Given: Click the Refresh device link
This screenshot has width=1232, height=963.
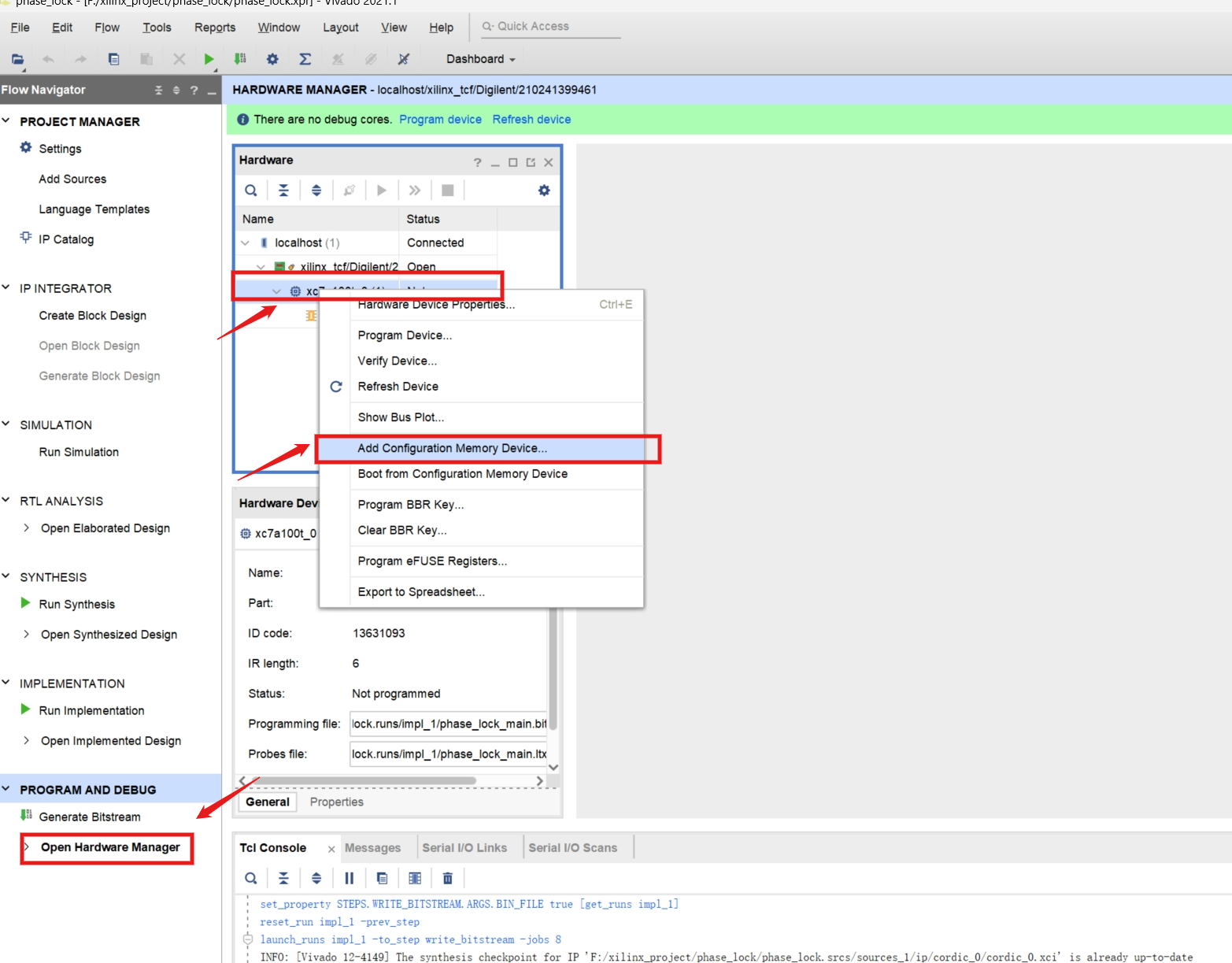Looking at the screenshot, I should coord(531,120).
